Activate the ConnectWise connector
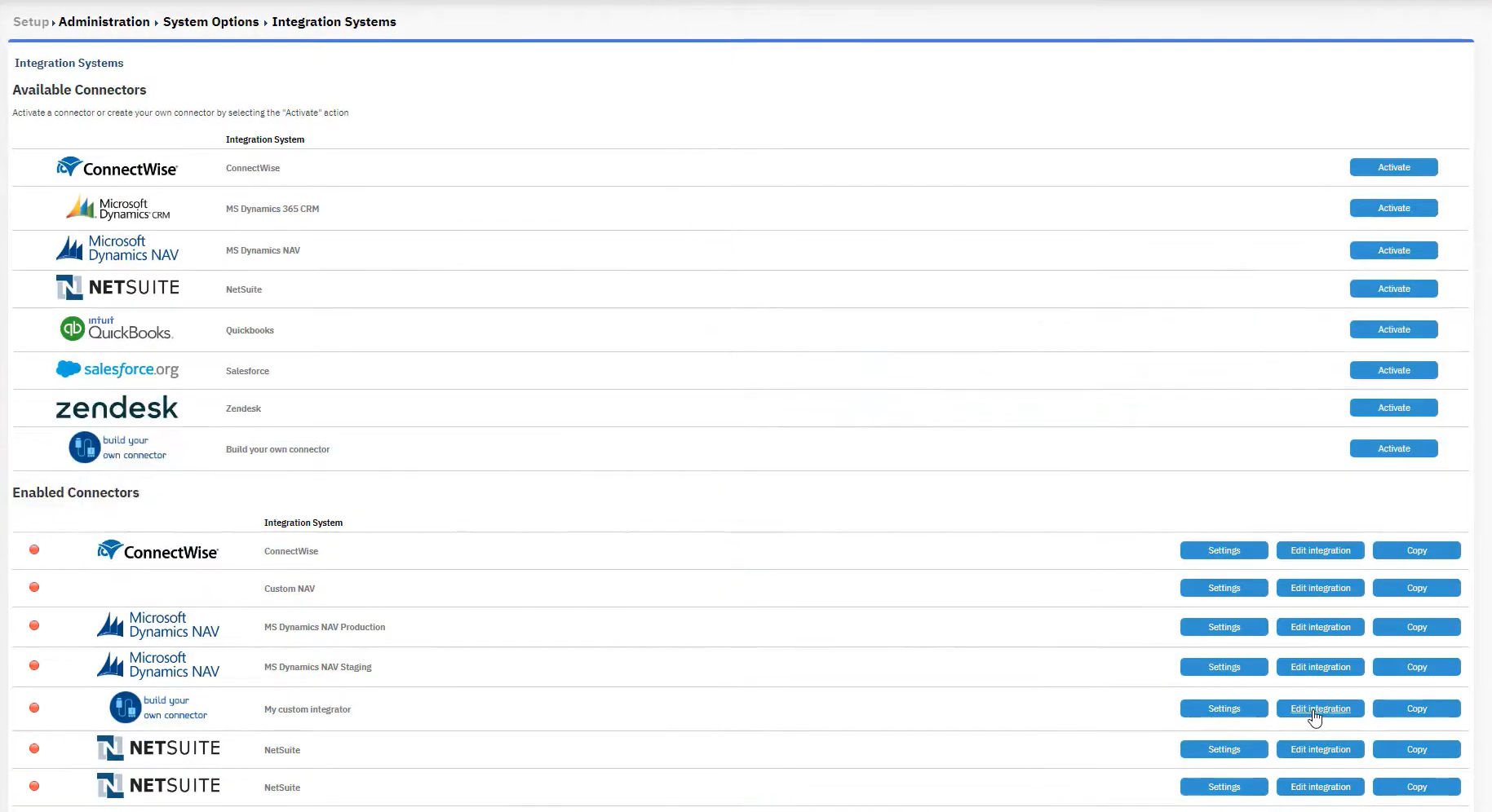Screen dimensions: 1492x812 (1393, 167)
